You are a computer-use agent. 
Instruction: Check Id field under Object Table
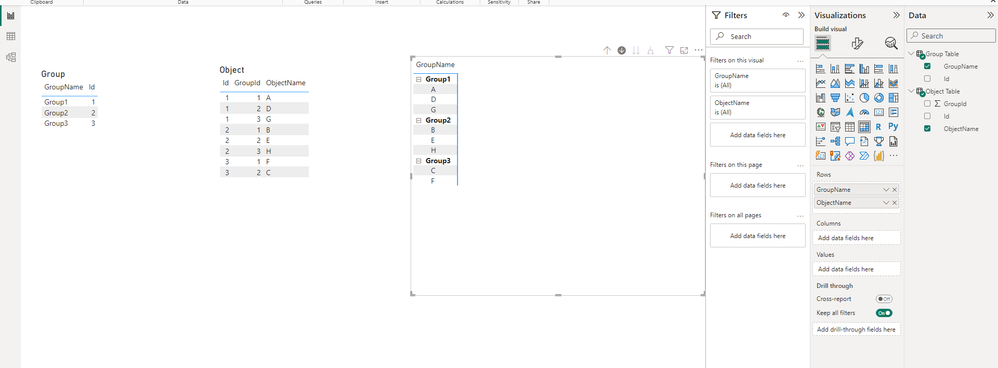point(927,116)
